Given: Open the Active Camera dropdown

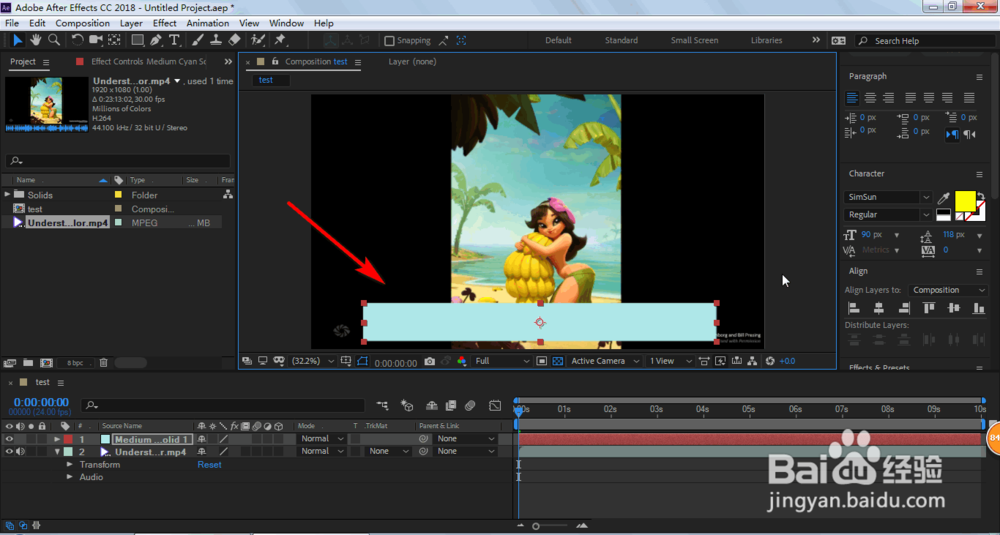Looking at the screenshot, I should pyautogui.click(x=605, y=361).
